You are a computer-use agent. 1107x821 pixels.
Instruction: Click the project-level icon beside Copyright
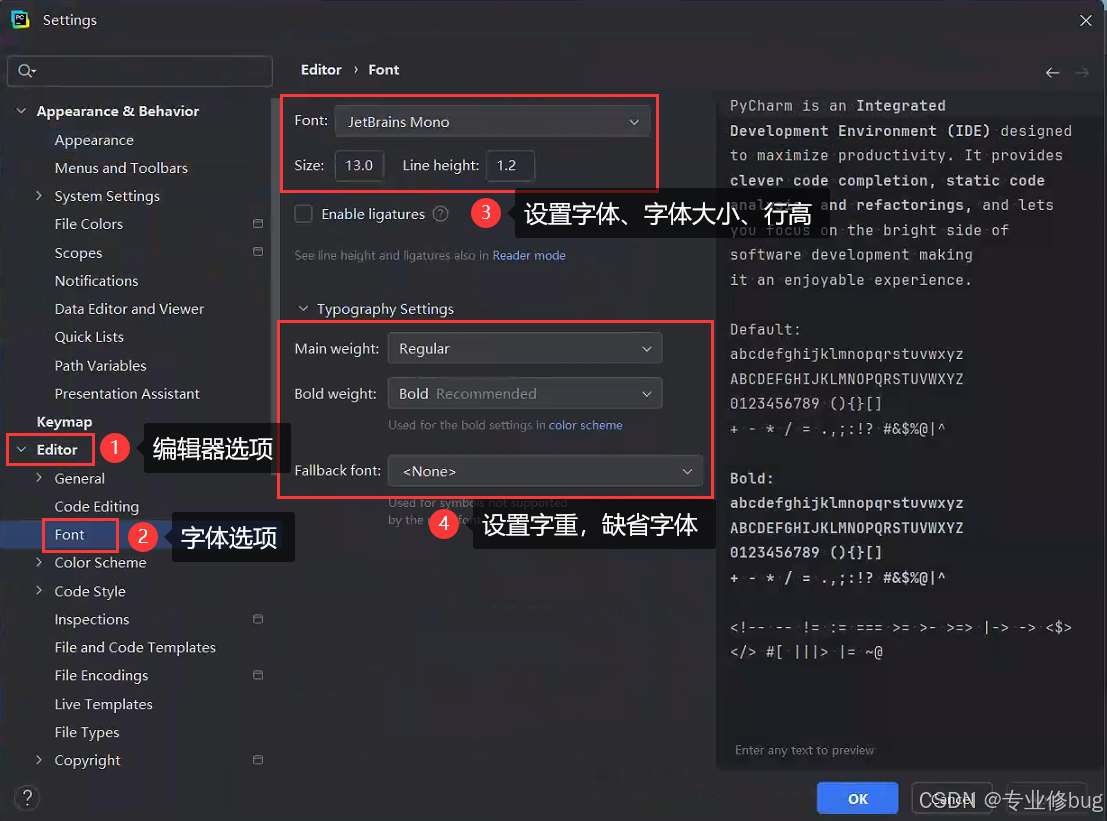tap(258, 760)
